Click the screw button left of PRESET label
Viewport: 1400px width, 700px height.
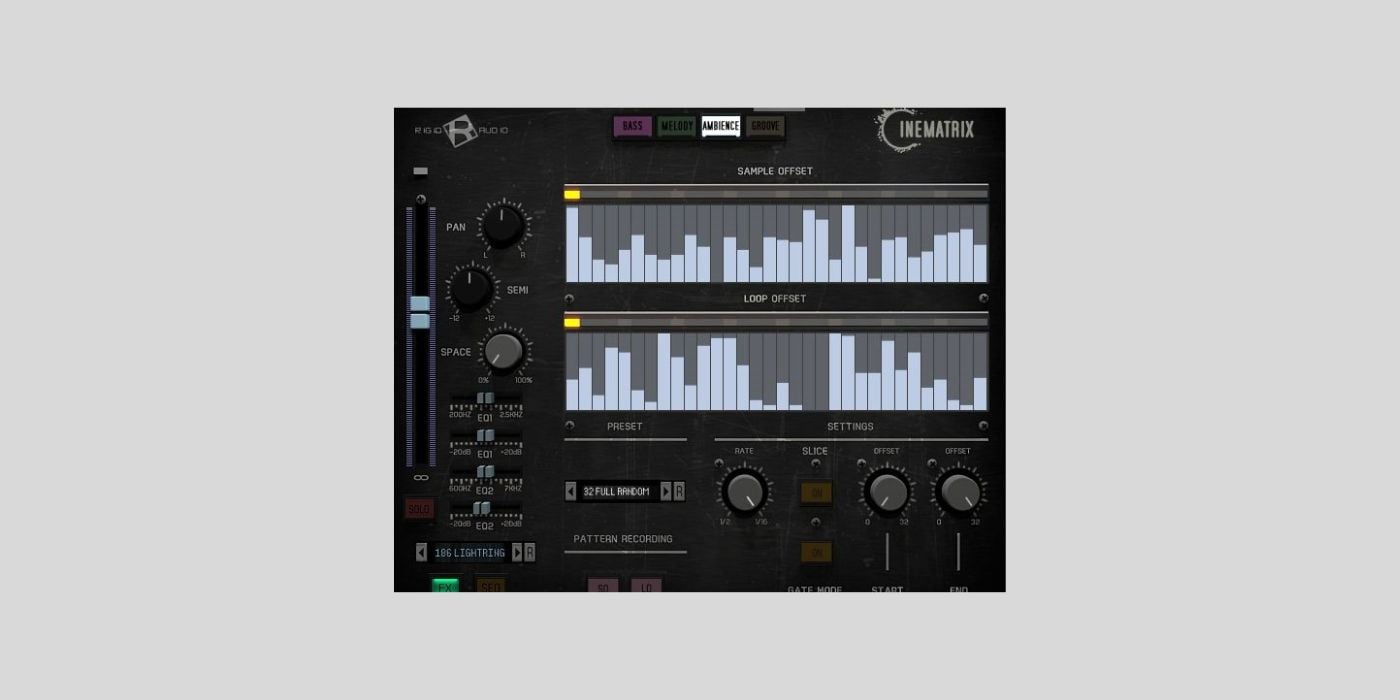click(x=570, y=425)
